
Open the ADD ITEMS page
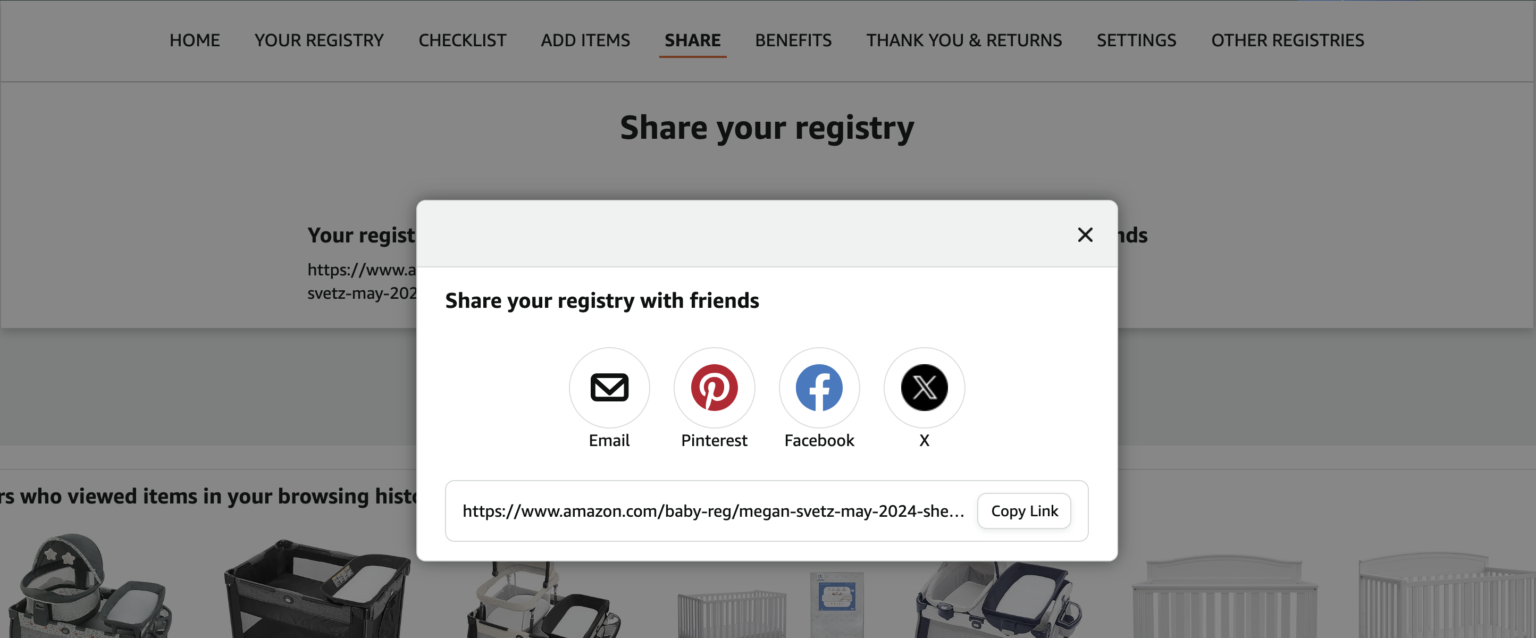tap(585, 40)
